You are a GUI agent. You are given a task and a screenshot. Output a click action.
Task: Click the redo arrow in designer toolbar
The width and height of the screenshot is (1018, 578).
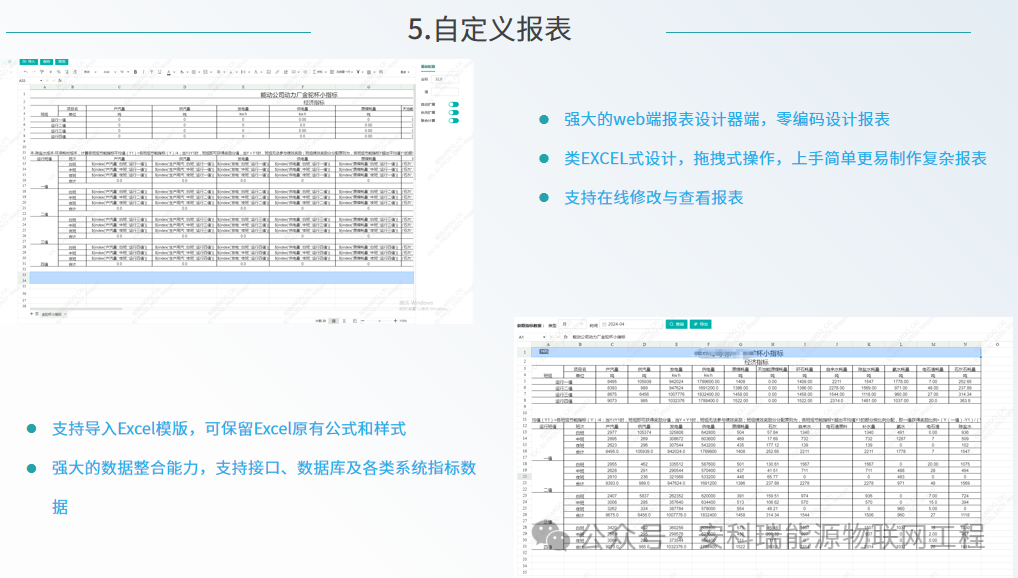click(34, 72)
